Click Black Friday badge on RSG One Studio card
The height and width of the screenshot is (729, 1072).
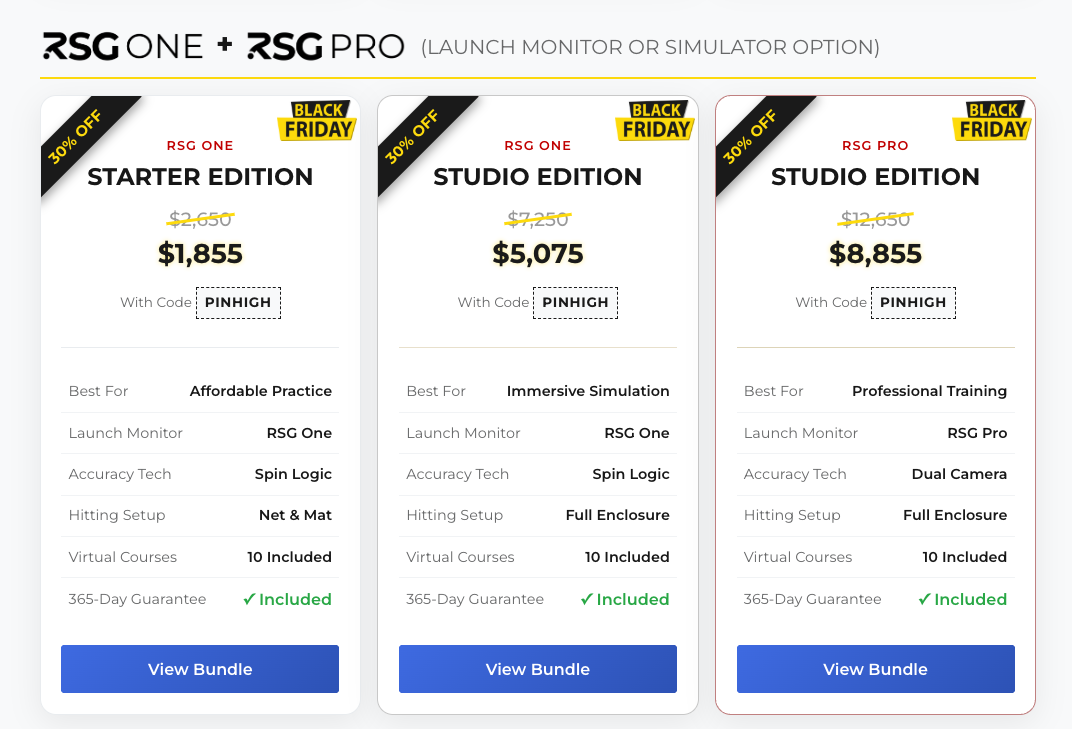click(x=654, y=120)
